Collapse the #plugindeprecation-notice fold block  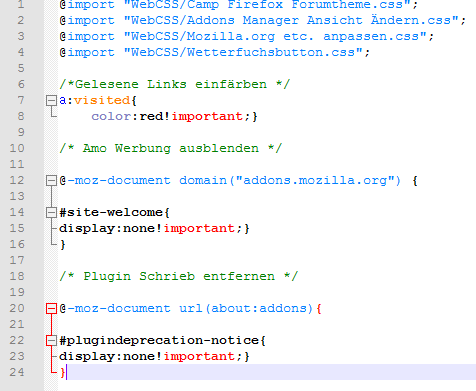(x=51, y=340)
